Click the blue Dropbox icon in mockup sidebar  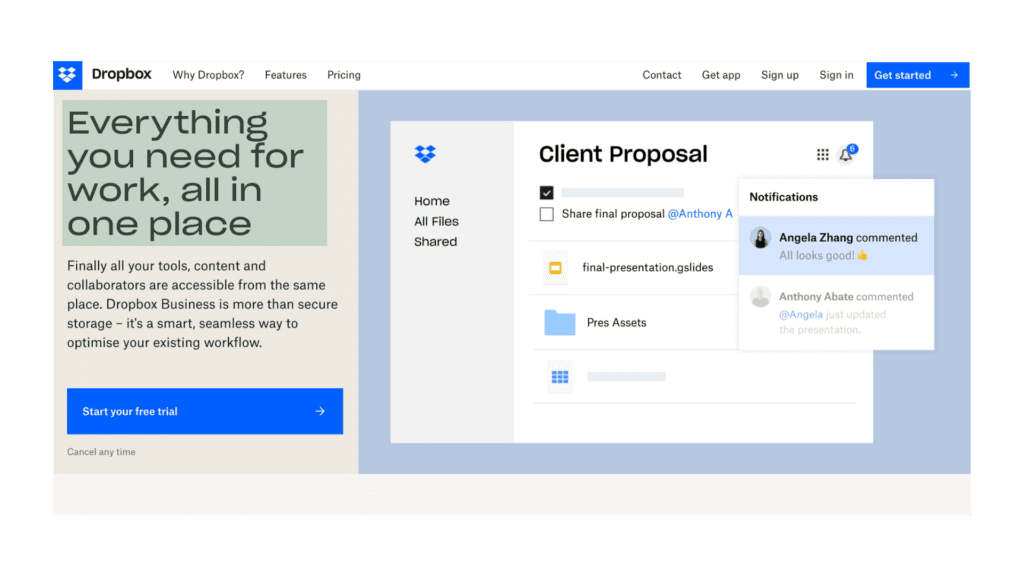(x=425, y=154)
